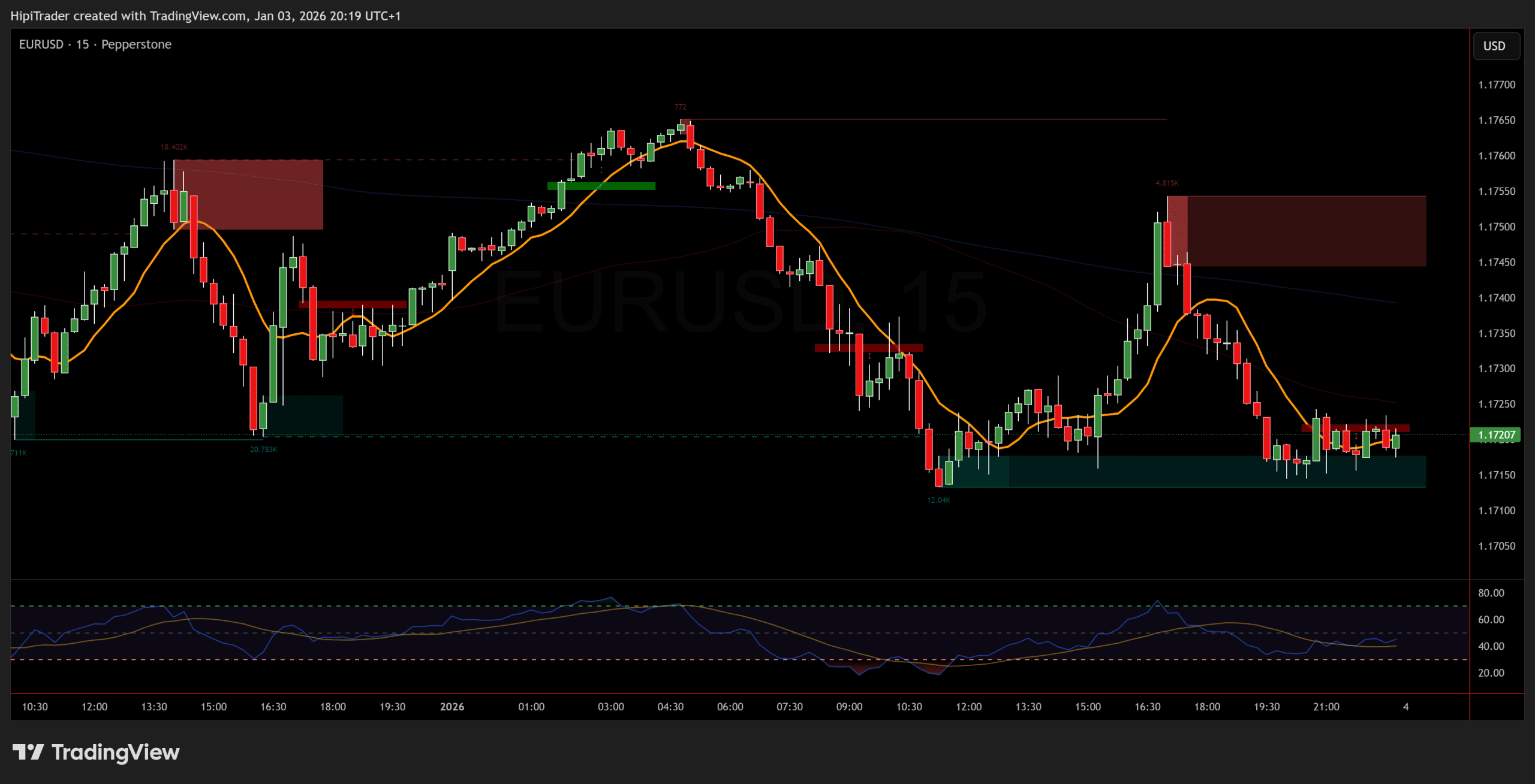Select the 2026 marker on time axis
Viewport: 1535px width, 784px height.
pyautogui.click(x=452, y=707)
